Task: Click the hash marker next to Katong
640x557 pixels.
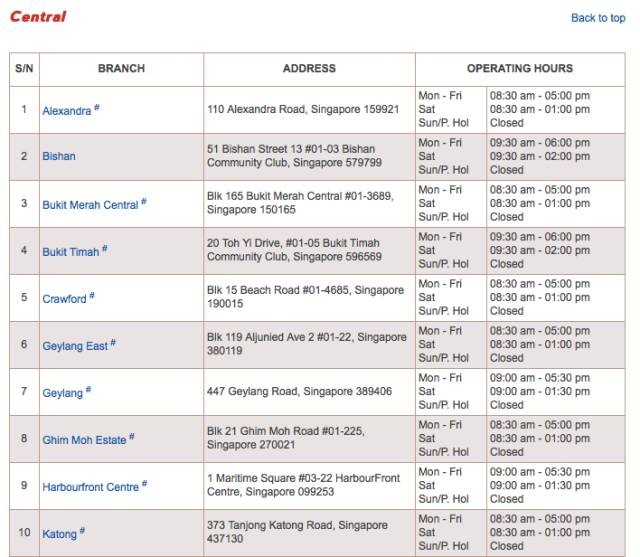Action: [82, 531]
